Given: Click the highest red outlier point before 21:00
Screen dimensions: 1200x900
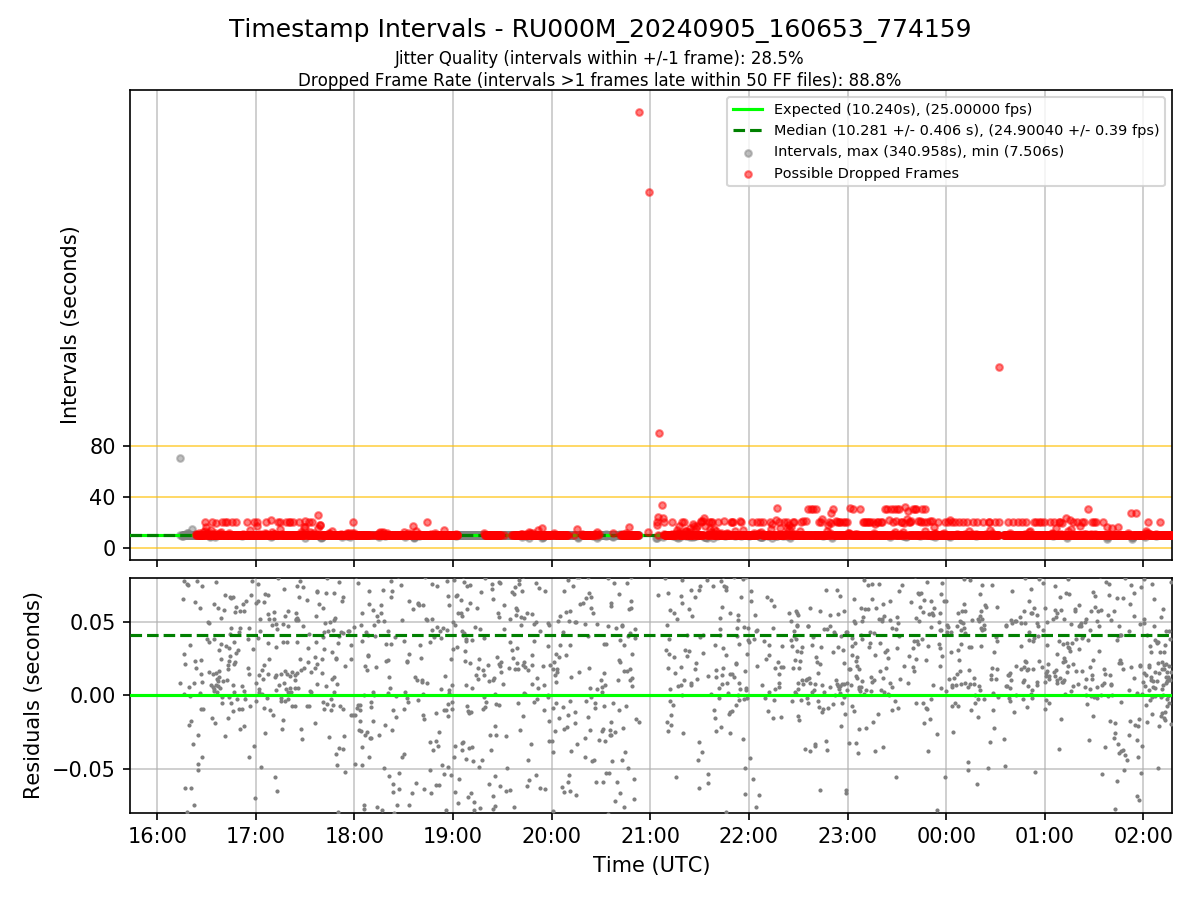Looking at the screenshot, I should point(639,112).
